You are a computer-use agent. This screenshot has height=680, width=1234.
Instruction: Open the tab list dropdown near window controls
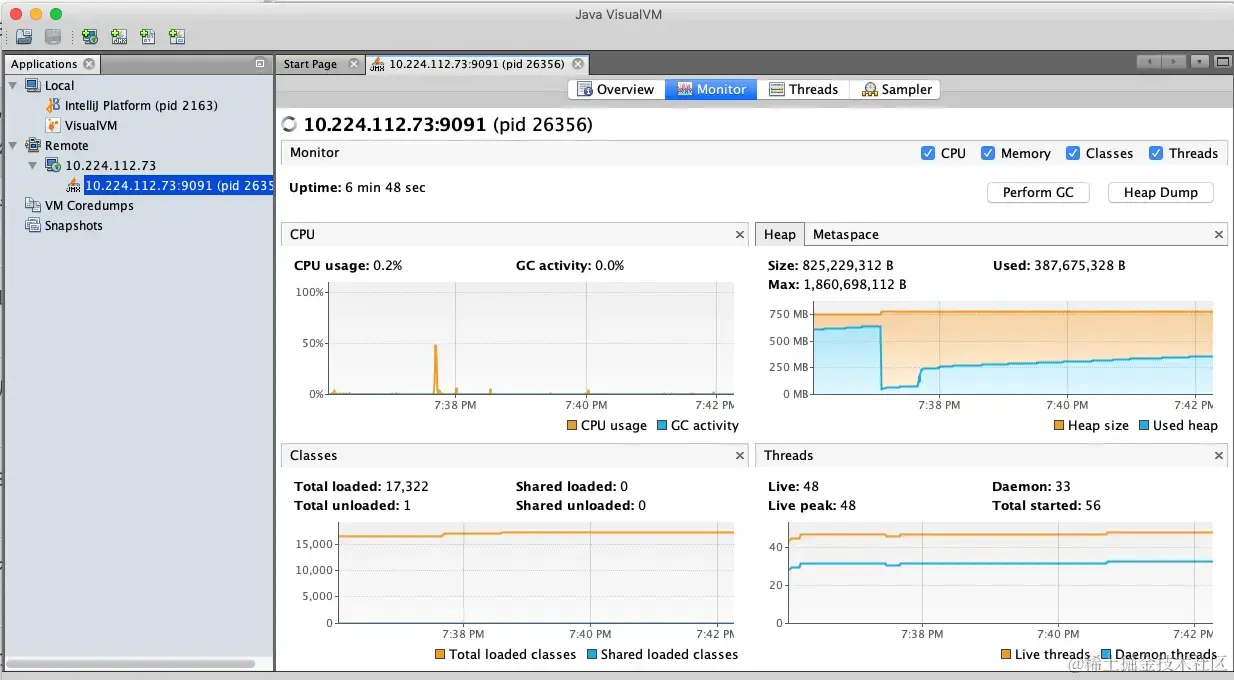pyautogui.click(x=1200, y=62)
